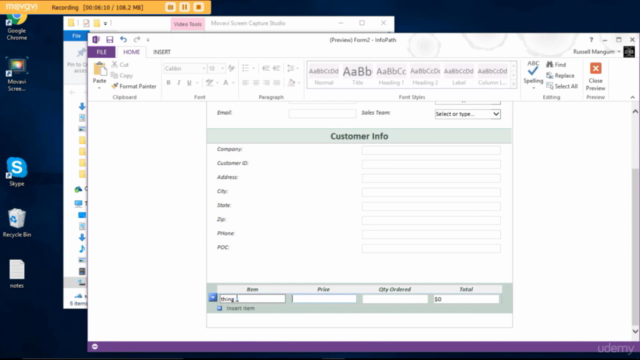Image resolution: width=640 pixels, height=360 pixels.
Task: Open the File tab in Explorer window
Action: (x=76, y=36)
